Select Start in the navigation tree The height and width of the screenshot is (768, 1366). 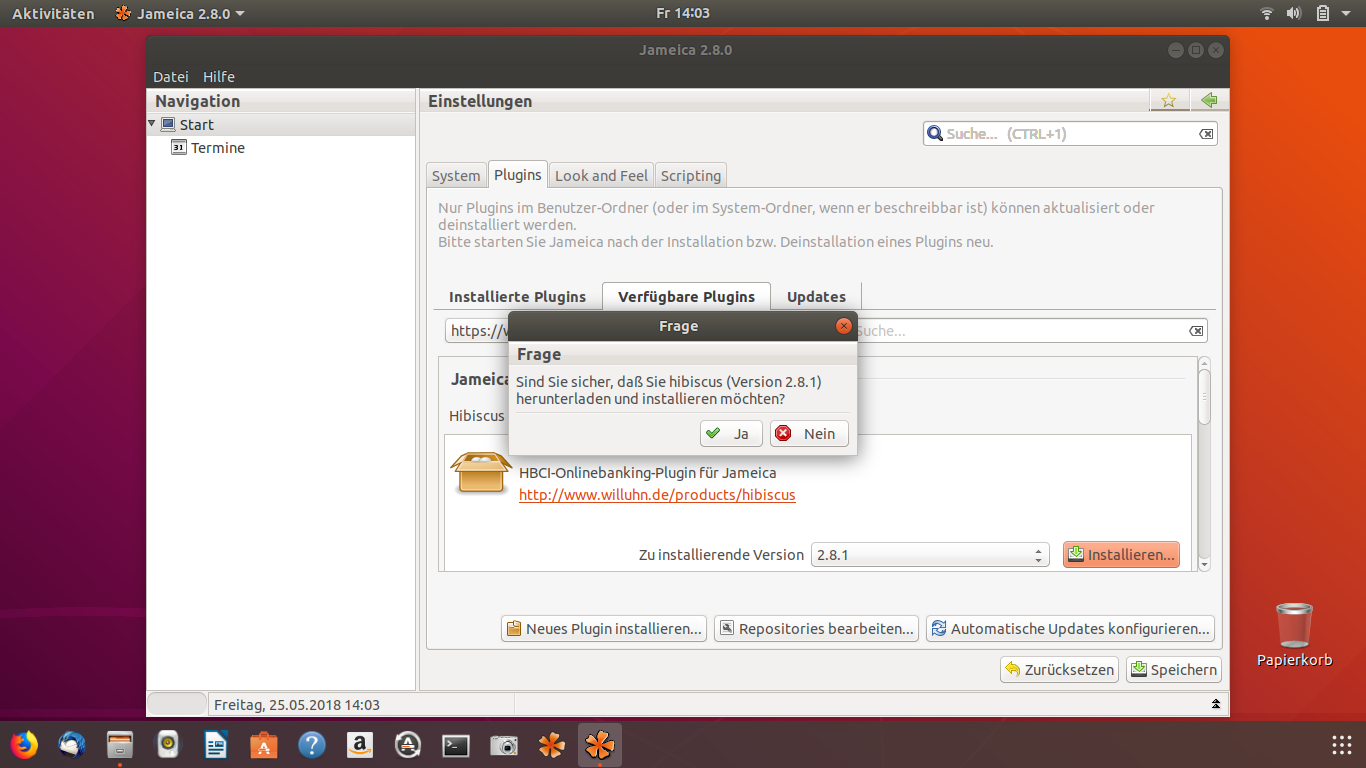pos(197,125)
